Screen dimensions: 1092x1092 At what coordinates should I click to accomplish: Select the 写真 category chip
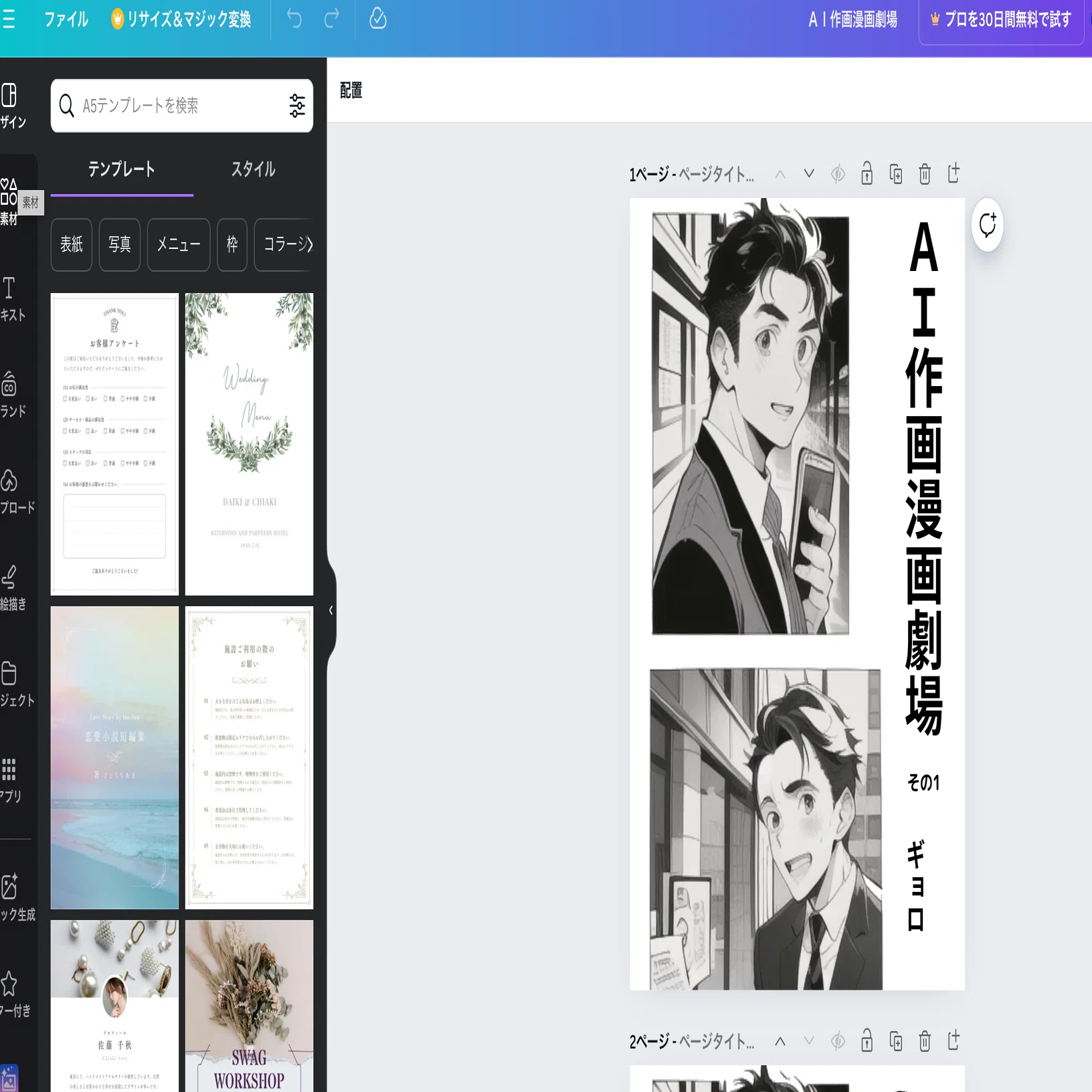120,244
